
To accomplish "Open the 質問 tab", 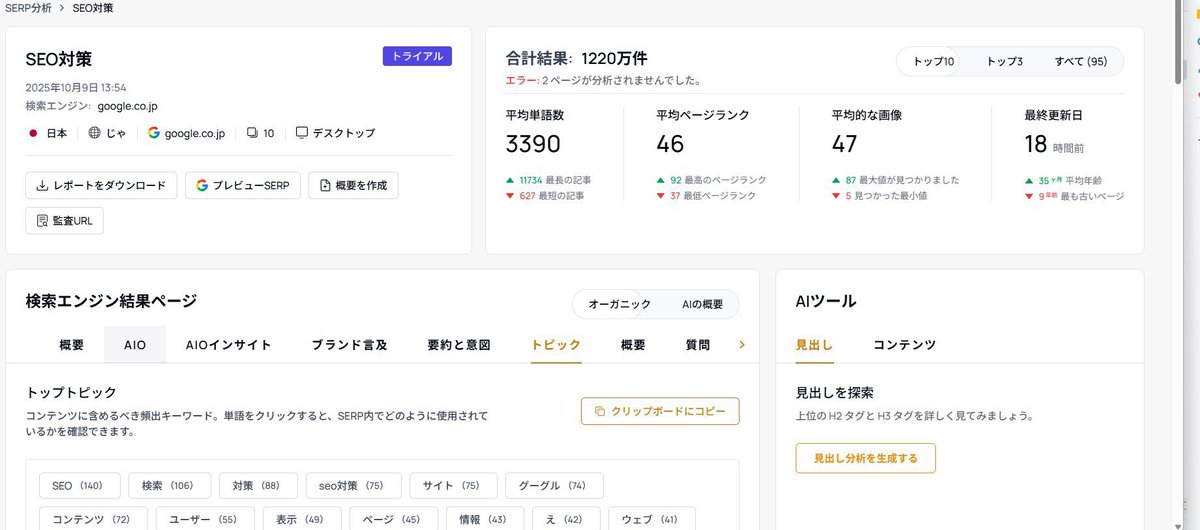I will 698,344.
